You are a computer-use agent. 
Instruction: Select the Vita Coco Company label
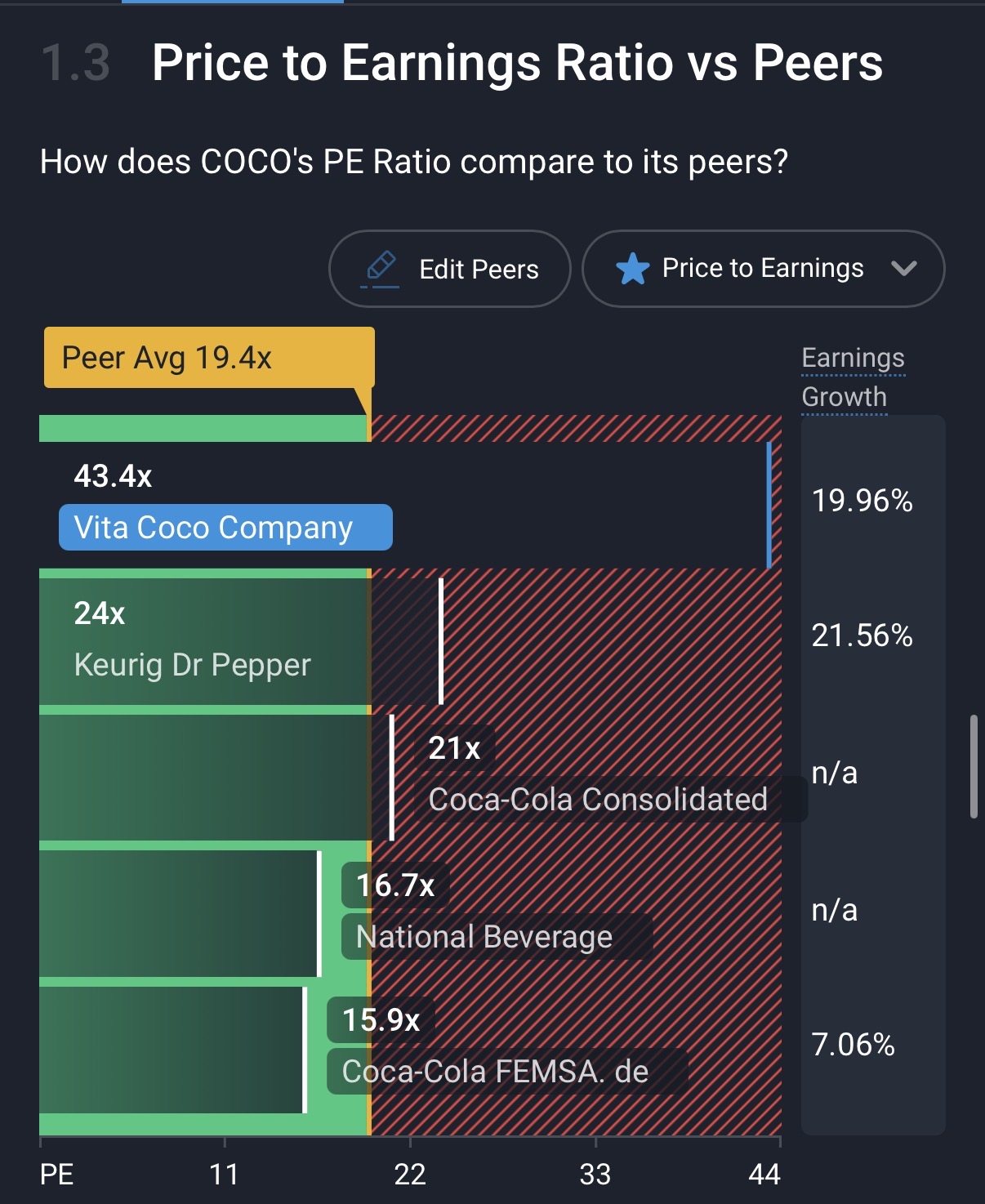click(x=225, y=528)
